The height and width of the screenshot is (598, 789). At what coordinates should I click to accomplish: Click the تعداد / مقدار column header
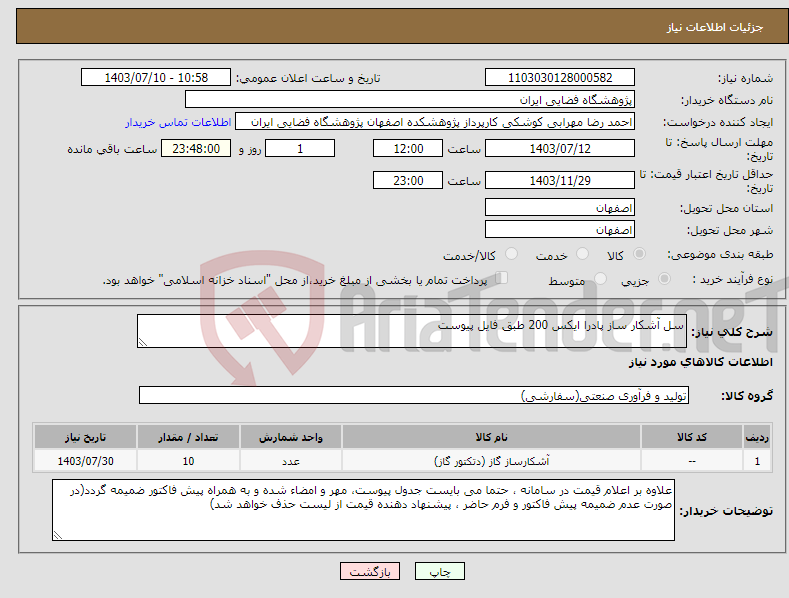tap(188, 437)
